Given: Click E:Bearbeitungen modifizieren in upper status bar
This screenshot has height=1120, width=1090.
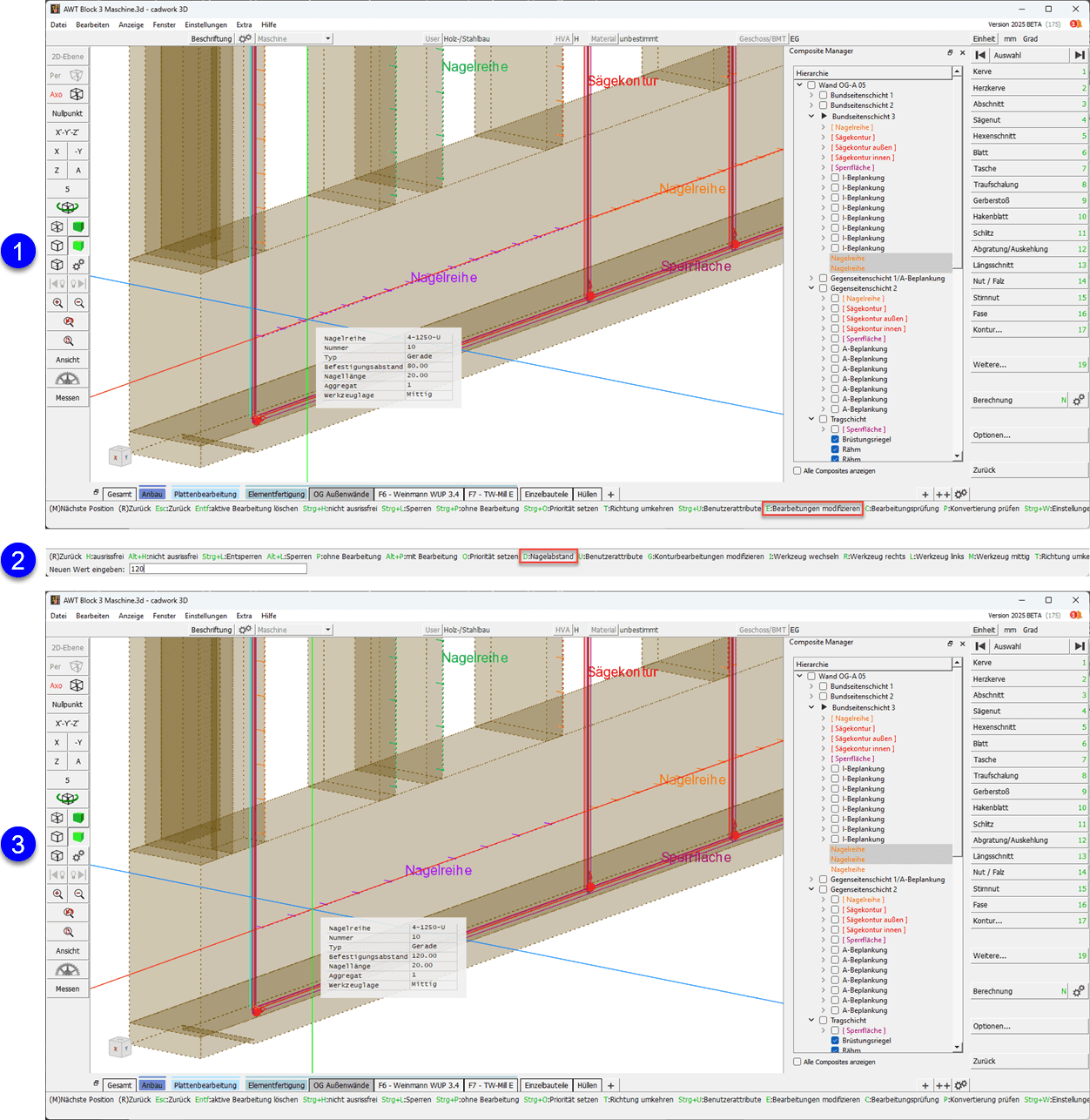Looking at the screenshot, I should 813,509.
